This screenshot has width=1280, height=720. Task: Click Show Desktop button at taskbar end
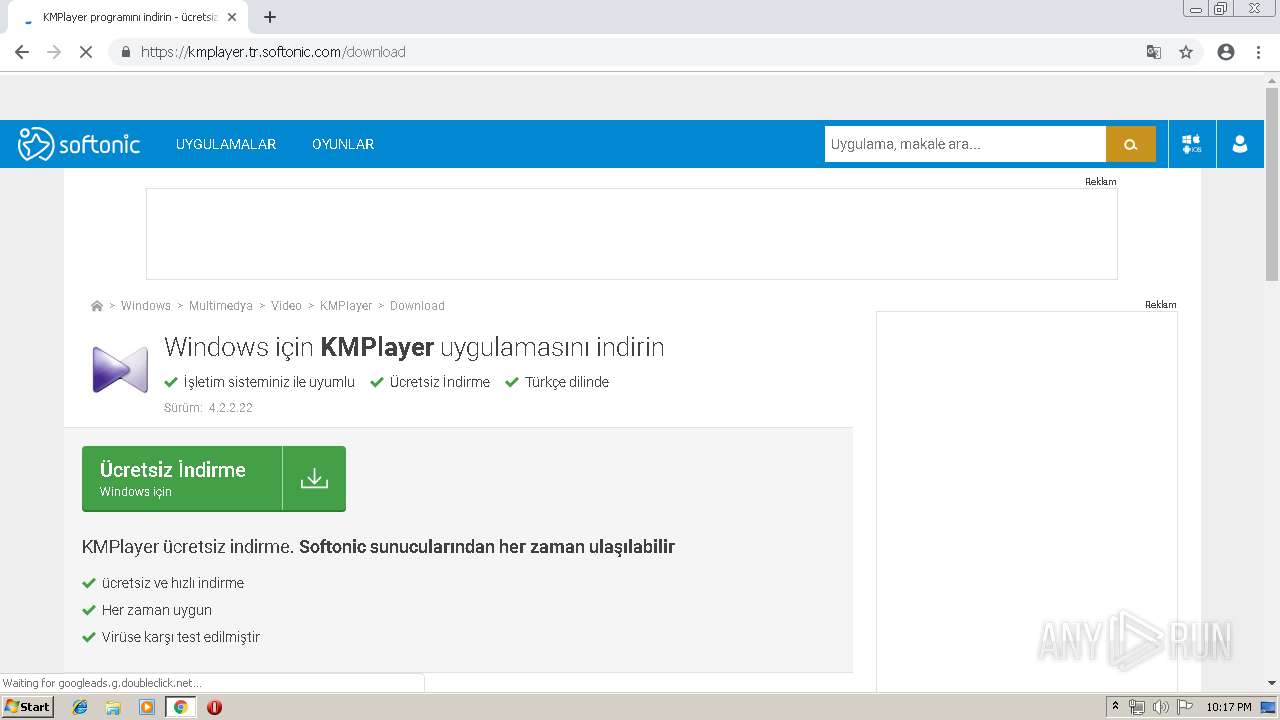coord(1268,707)
